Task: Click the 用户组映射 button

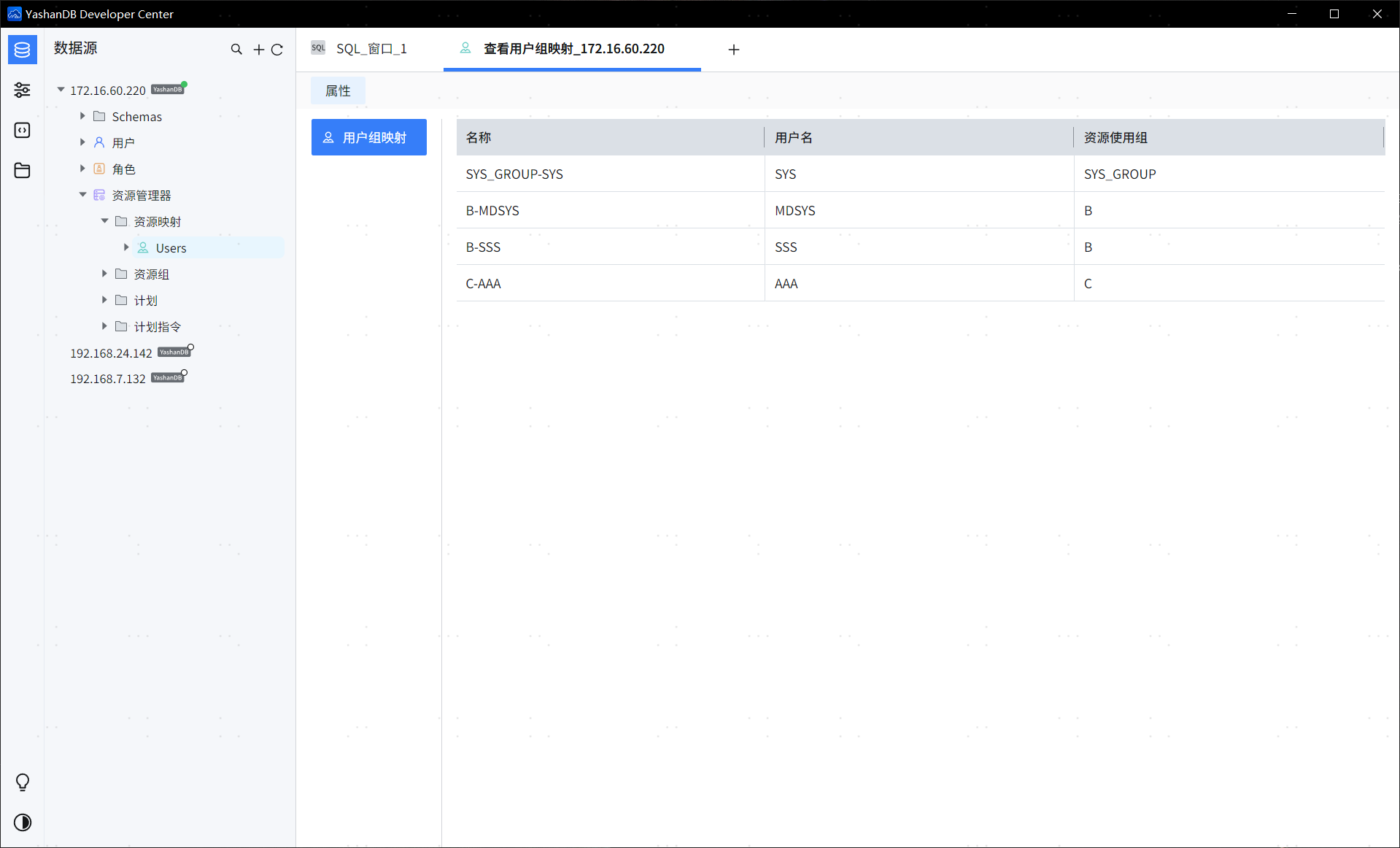Action: click(x=369, y=137)
